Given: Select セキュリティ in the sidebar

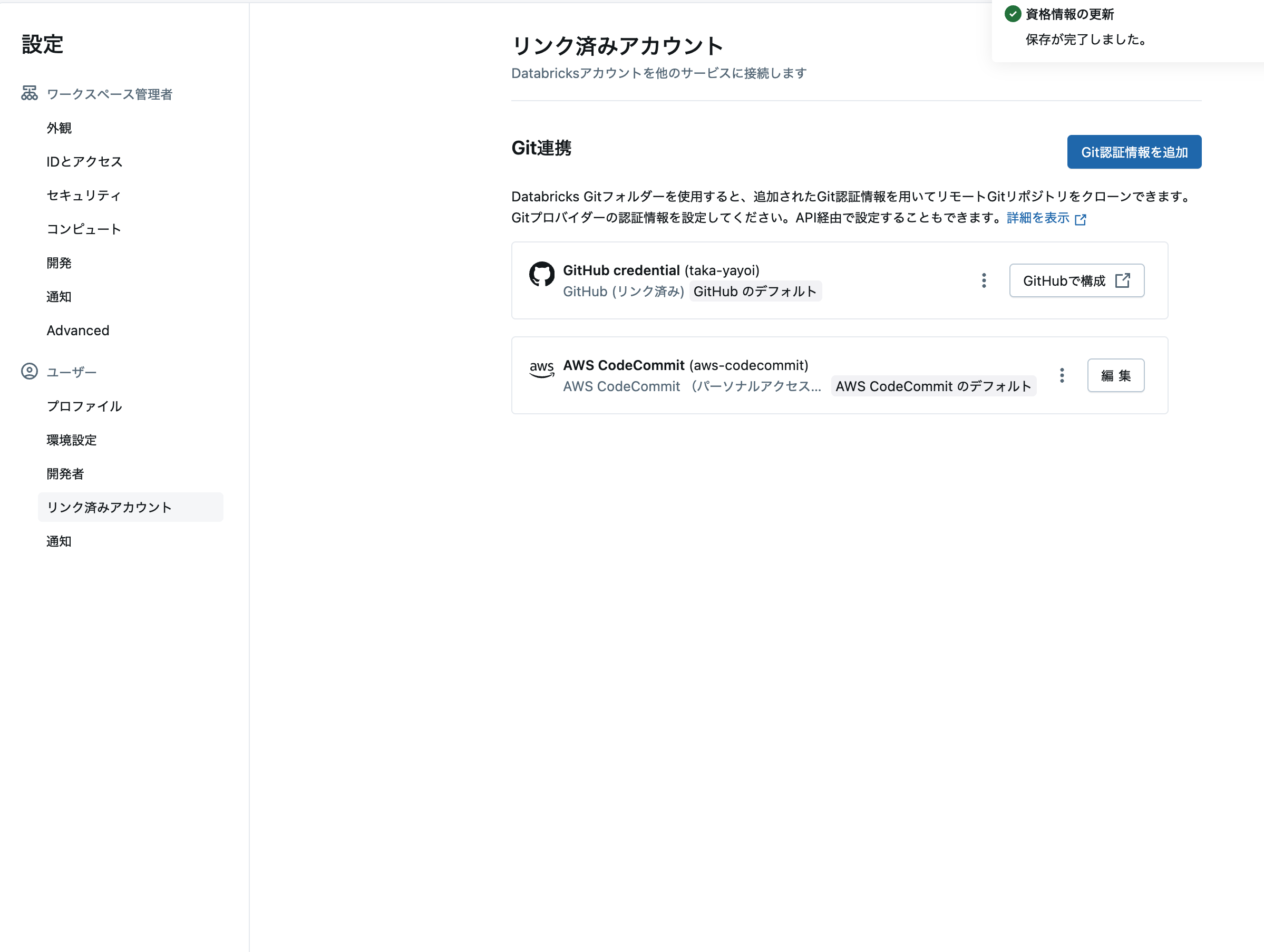Looking at the screenshot, I should pos(83,195).
